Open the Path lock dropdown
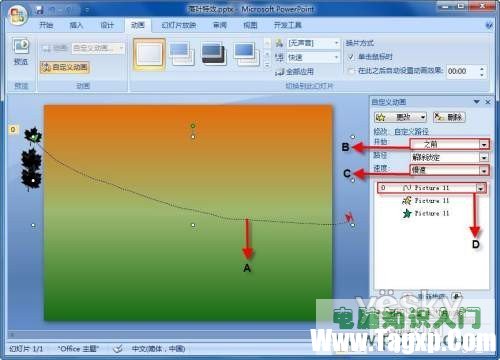The height and width of the screenshot is (360, 500). pos(484,157)
